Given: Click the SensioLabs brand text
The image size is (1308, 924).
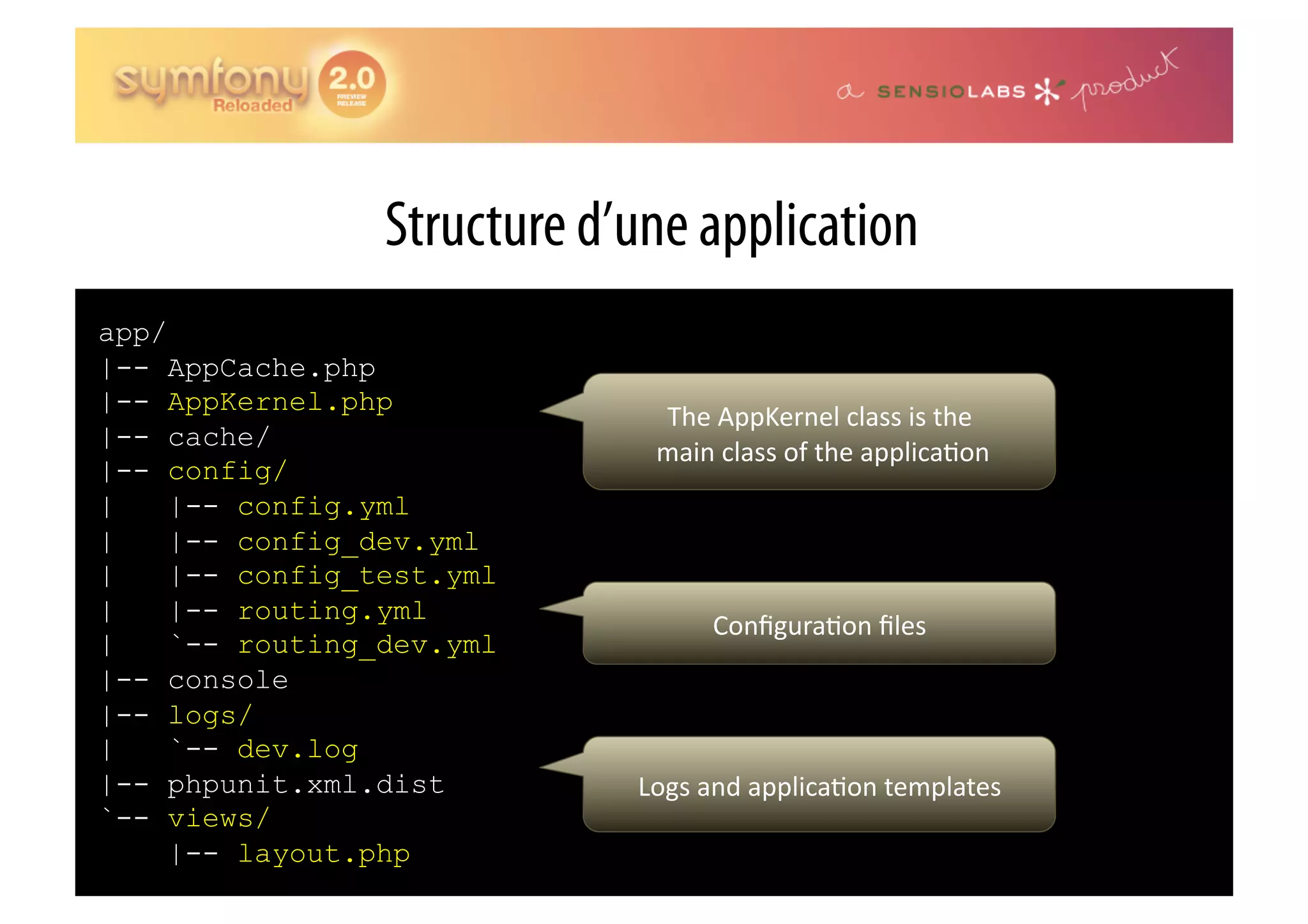Looking at the screenshot, I should pyautogui.click(x=950, y=92).
